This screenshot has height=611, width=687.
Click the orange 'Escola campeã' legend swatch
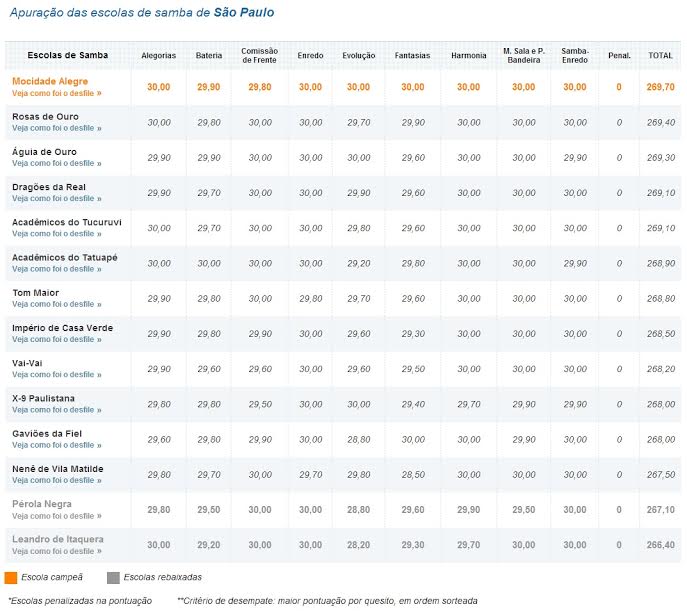(x=11, y=577)
